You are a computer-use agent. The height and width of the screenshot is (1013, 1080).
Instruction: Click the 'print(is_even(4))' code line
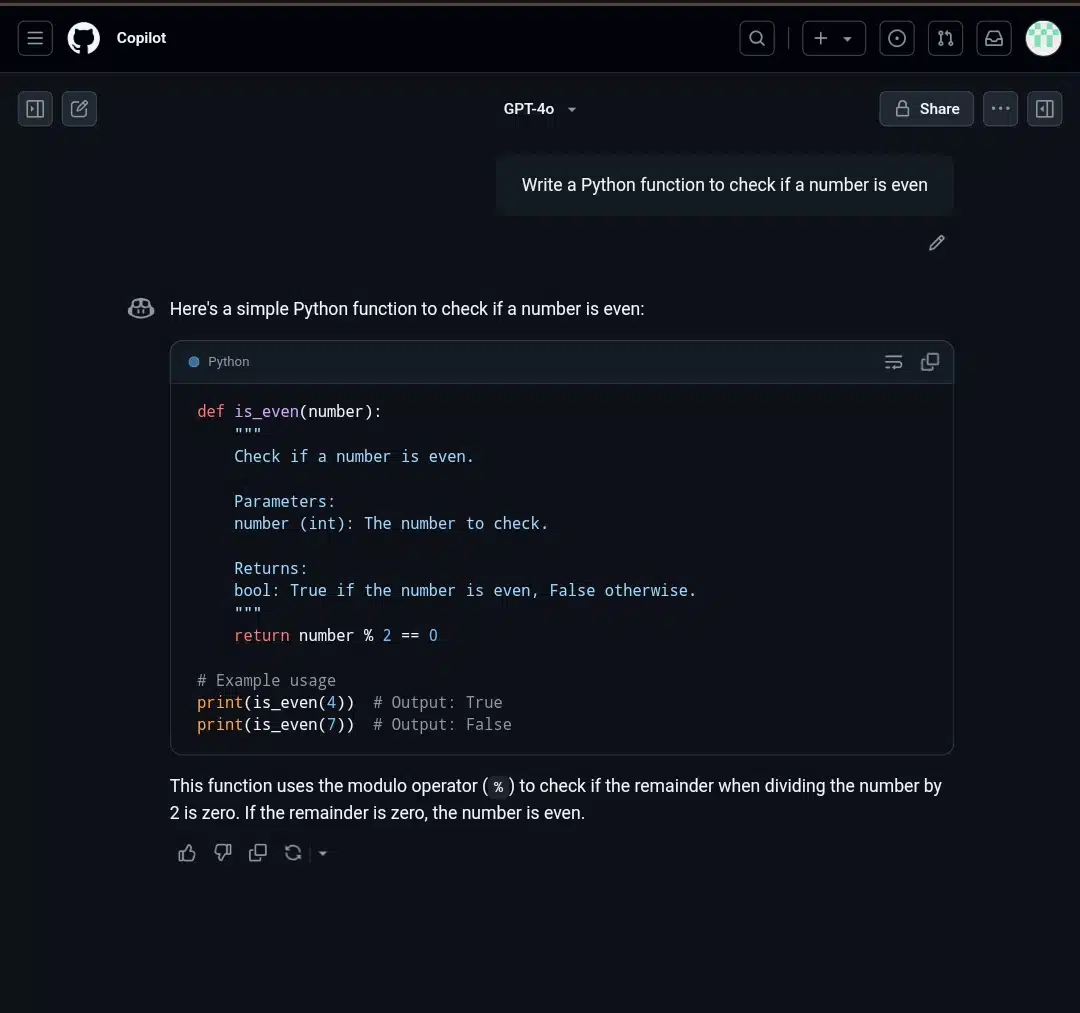tap(276, 702)
